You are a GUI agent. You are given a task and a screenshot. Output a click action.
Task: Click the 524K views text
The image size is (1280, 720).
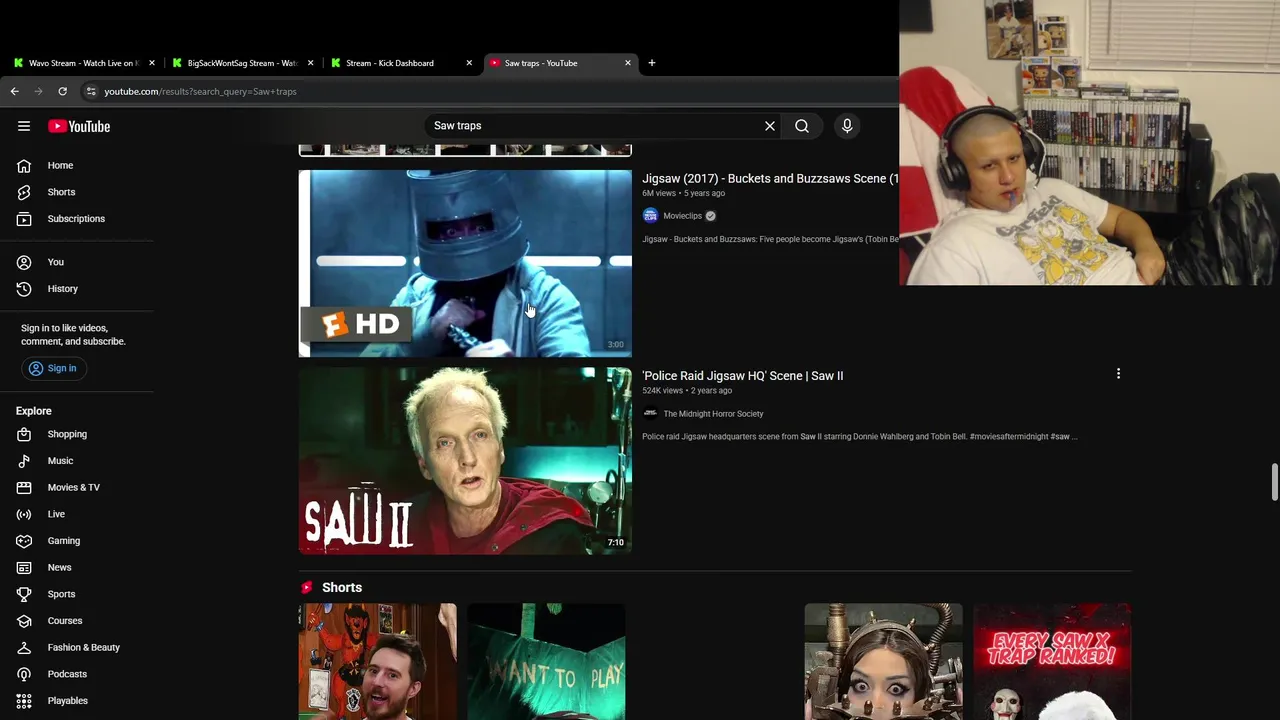(x=662, y=391)
